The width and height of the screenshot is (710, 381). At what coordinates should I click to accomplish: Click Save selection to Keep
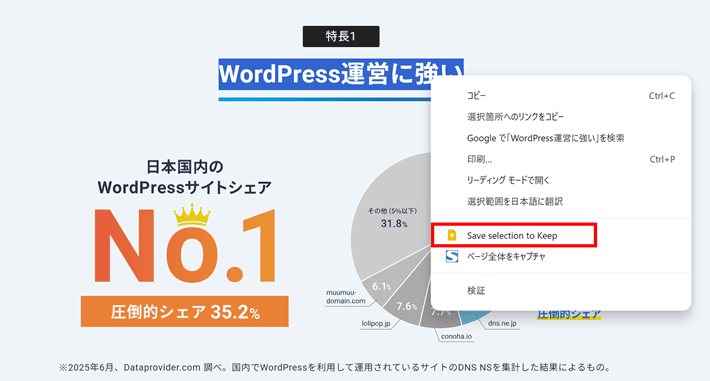(x=561, y=235)
